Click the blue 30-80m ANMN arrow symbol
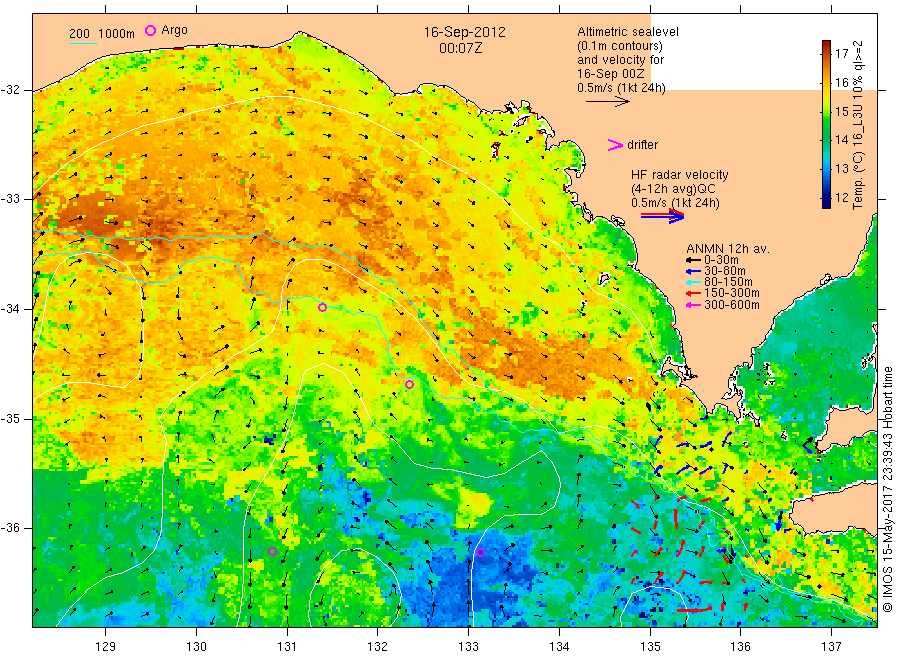900x660 pixels. tap(693, 271)
